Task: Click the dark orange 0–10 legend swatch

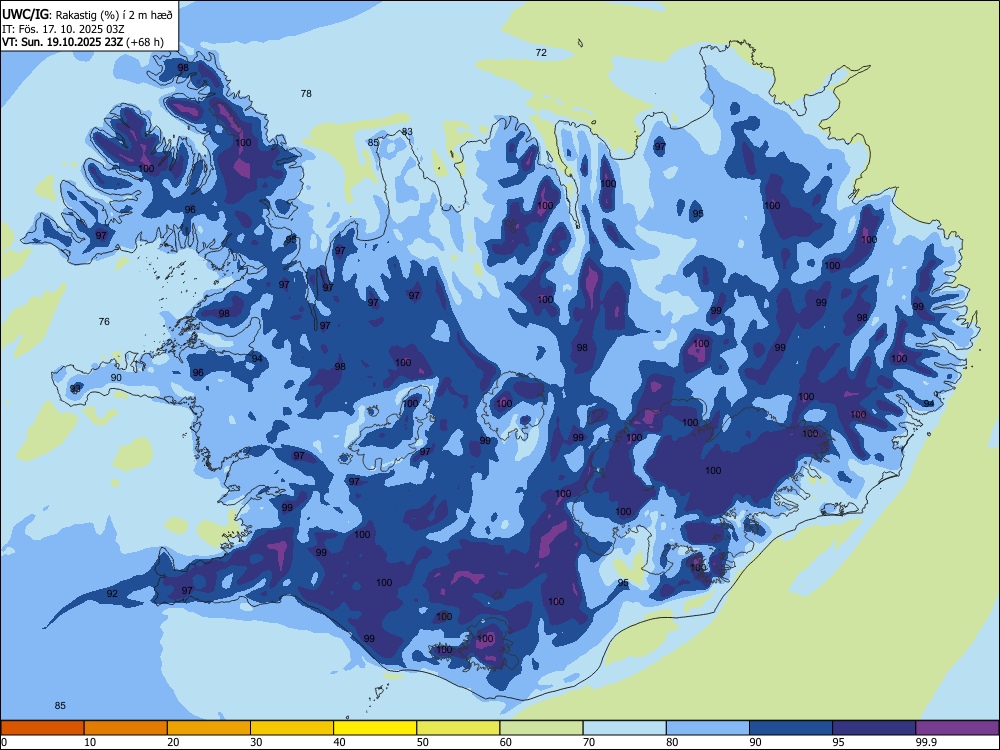Action: pyautogui.click(x=42, y=728)
